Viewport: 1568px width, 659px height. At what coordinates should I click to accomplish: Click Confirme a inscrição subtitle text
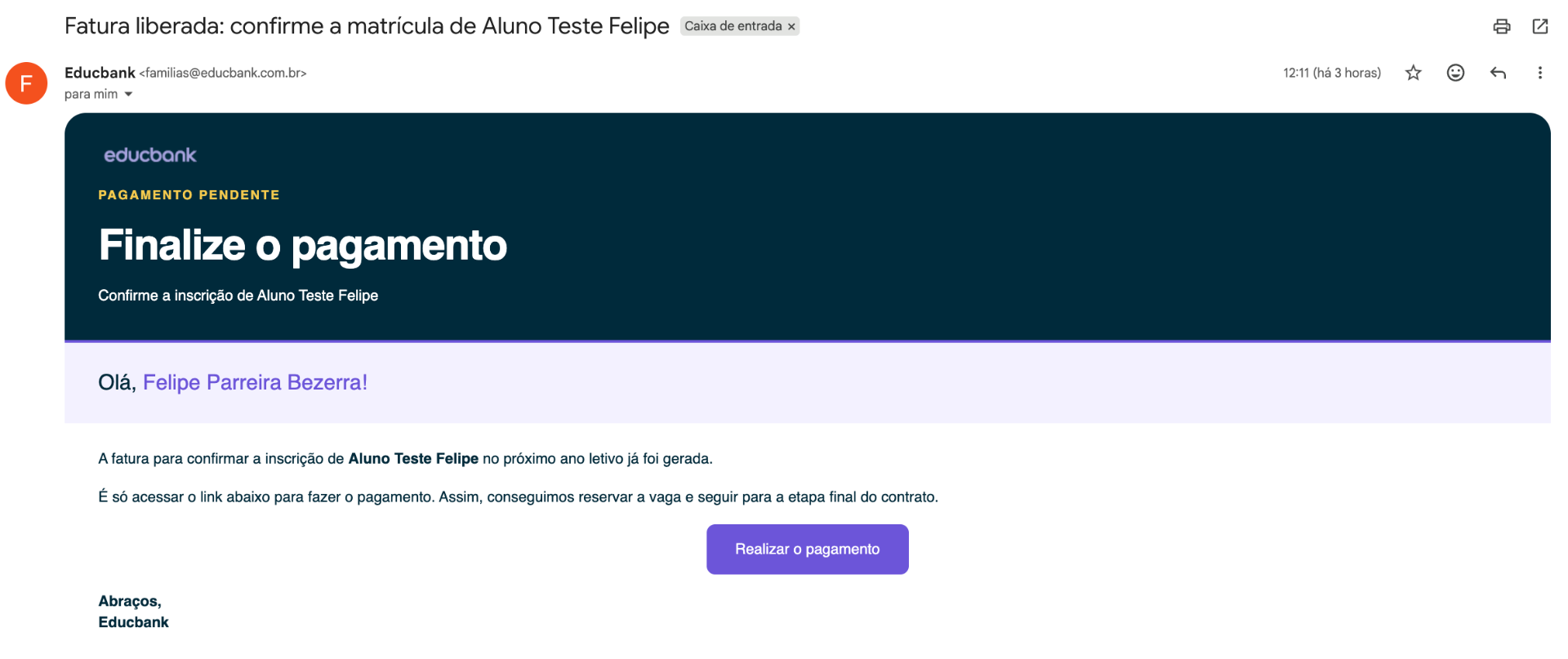point(238,296)
